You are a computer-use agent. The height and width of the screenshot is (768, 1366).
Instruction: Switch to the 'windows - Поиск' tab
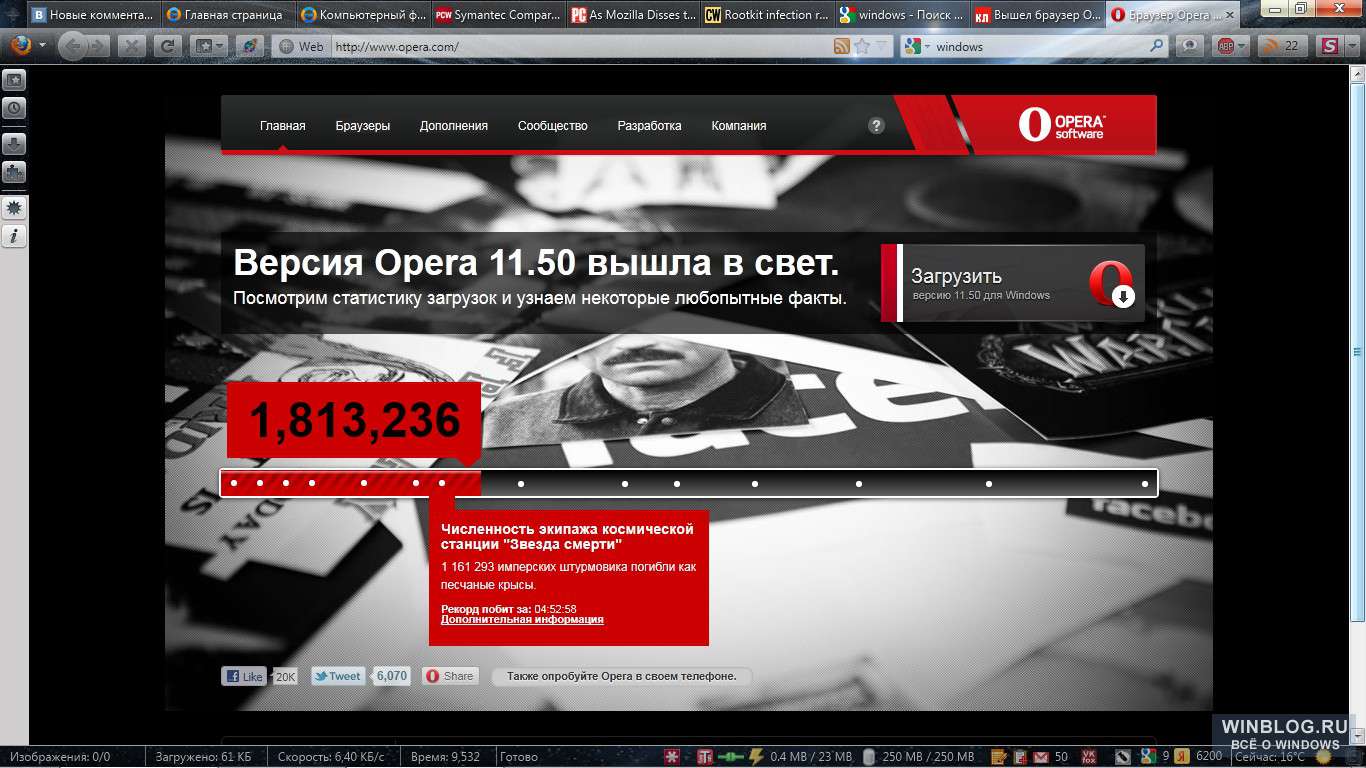[x=901, y=15]
